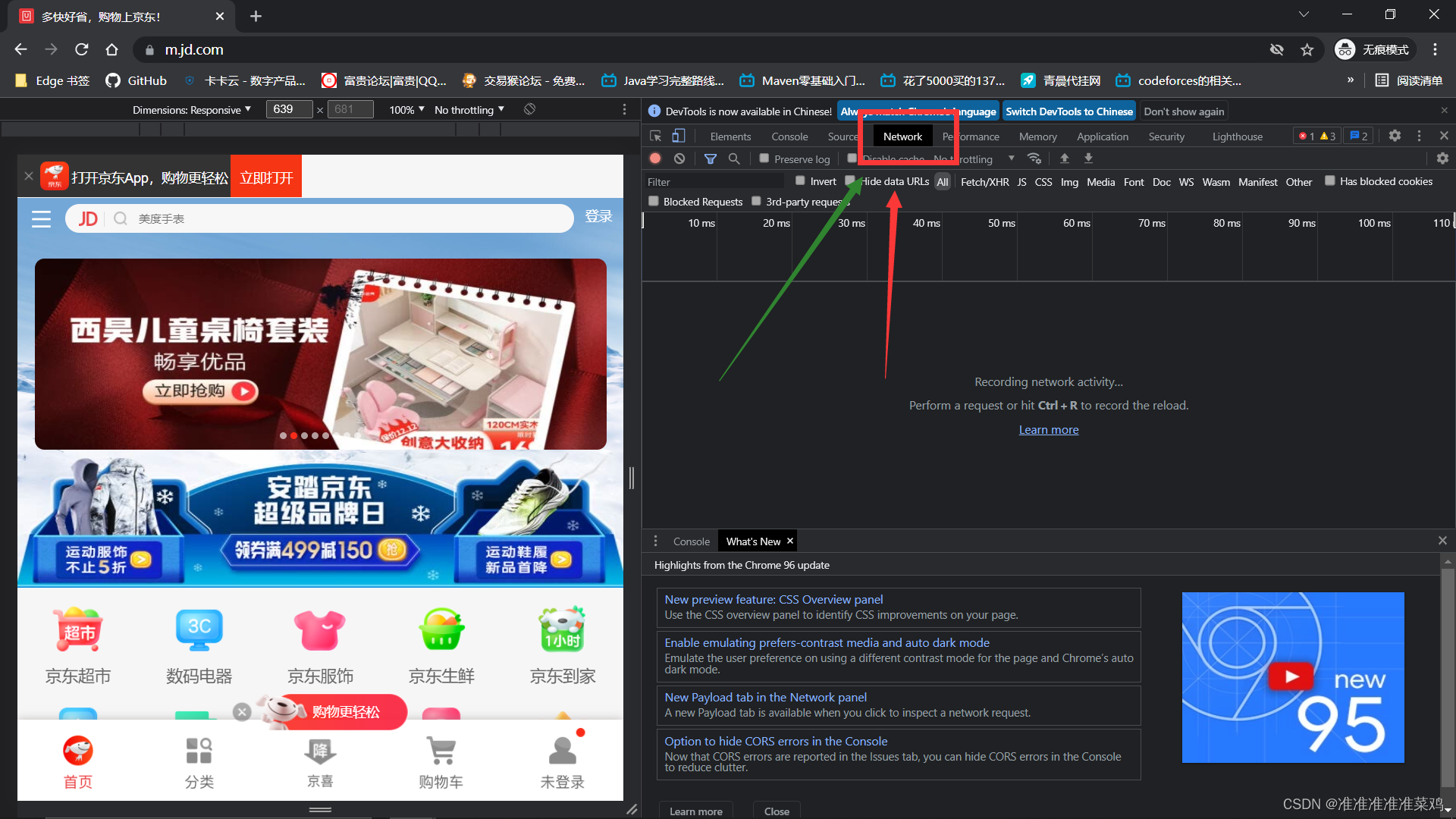Open 数码电器 category icon

(x=199, y=629)
